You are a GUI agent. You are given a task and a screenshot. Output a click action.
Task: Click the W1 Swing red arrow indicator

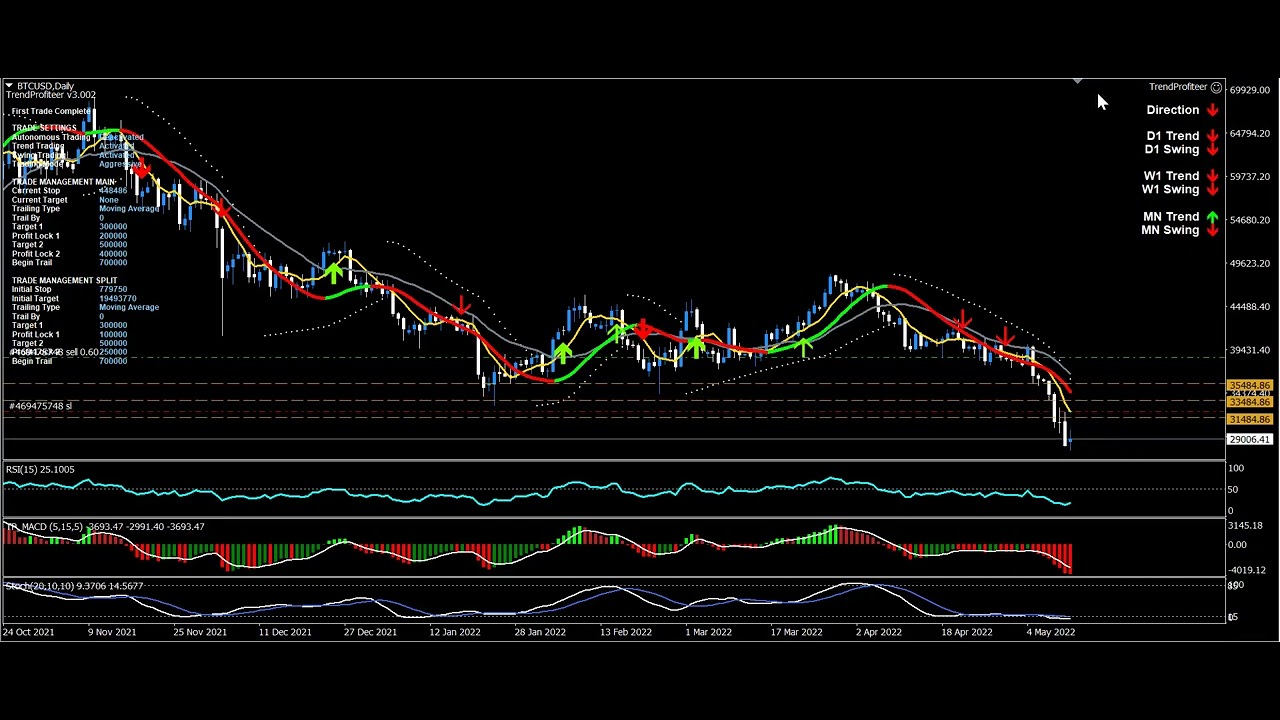click(x=1212, y=190)
